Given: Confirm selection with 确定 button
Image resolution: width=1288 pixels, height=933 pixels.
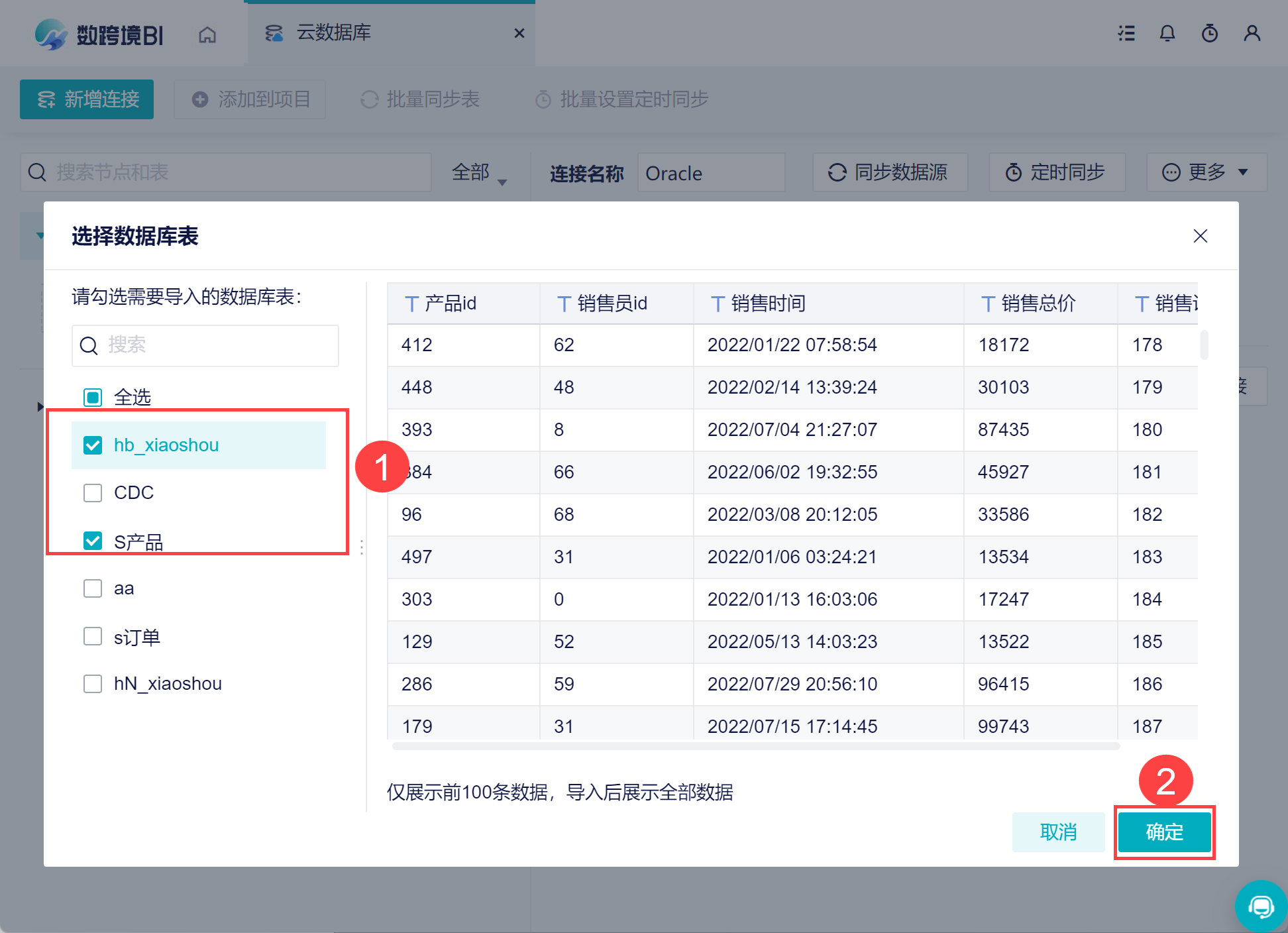Looking at the screenshot, I should coord(1164,832).
